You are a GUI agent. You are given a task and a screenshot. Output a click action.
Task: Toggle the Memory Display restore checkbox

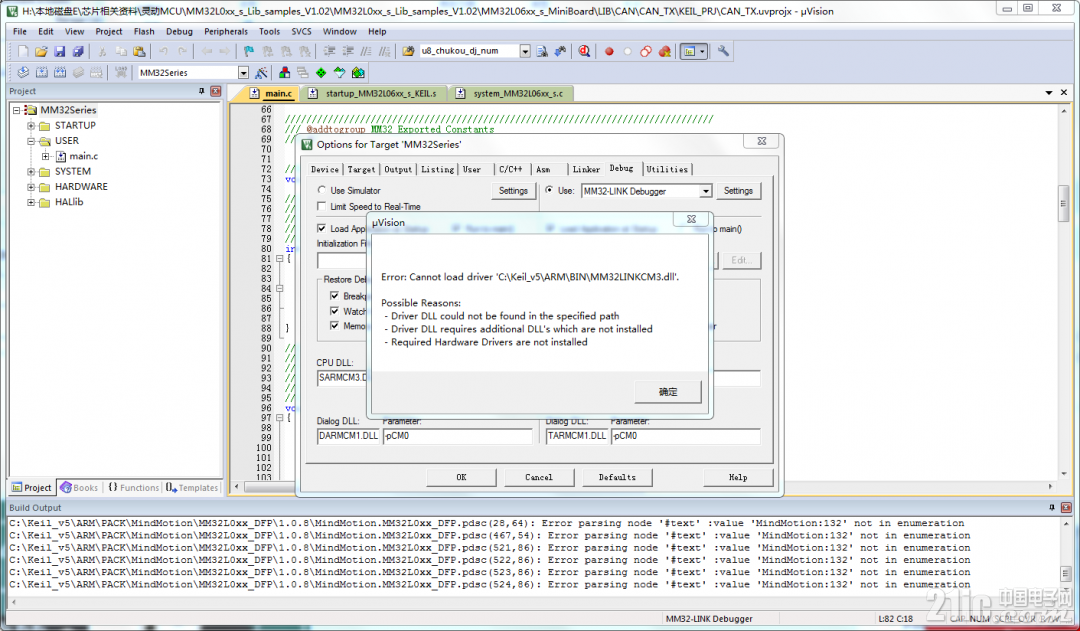pyautogui.click(x=334, y=326)
